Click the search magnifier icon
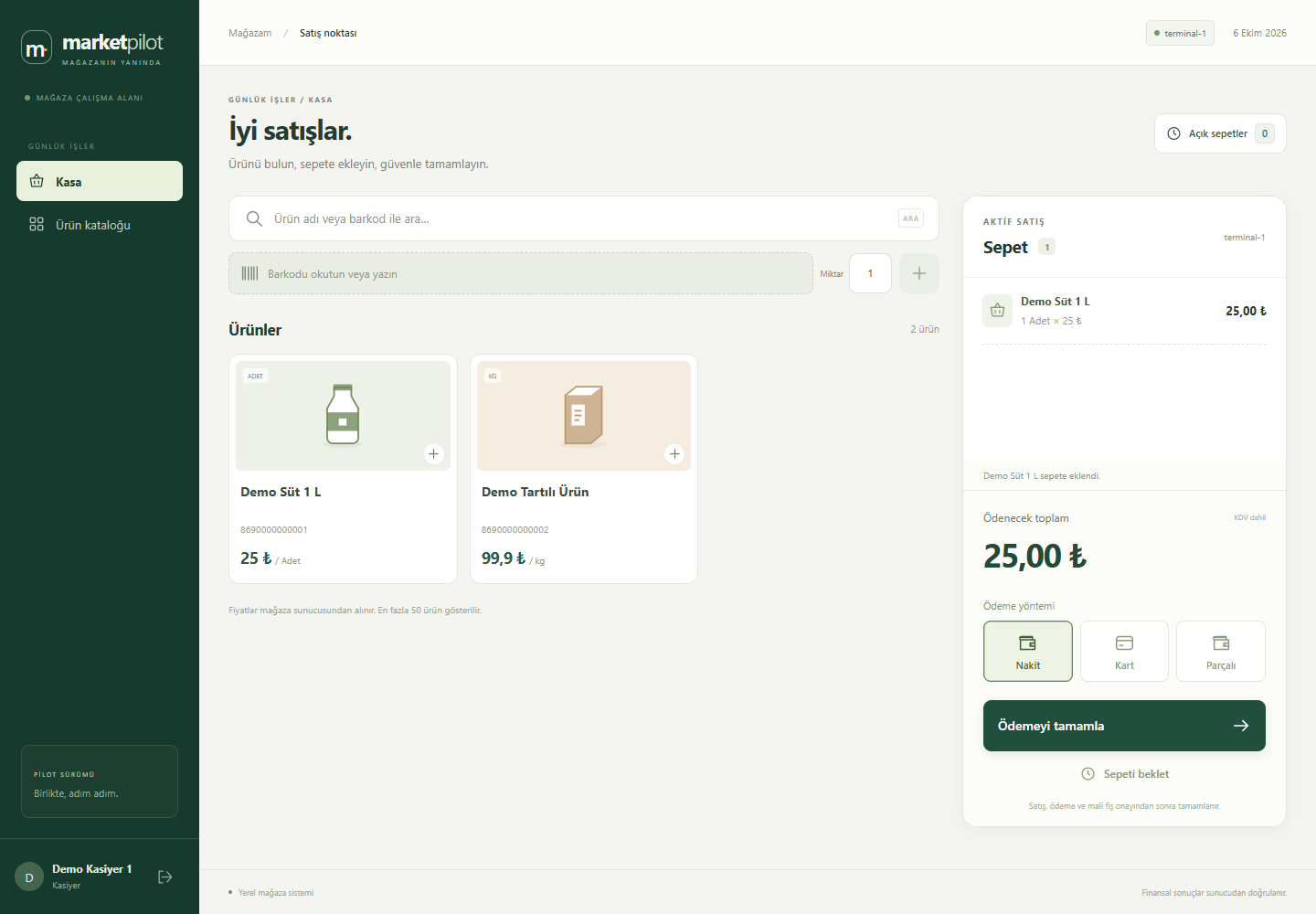The height and width of the screenshot is (914, 1316). [254, 218]
